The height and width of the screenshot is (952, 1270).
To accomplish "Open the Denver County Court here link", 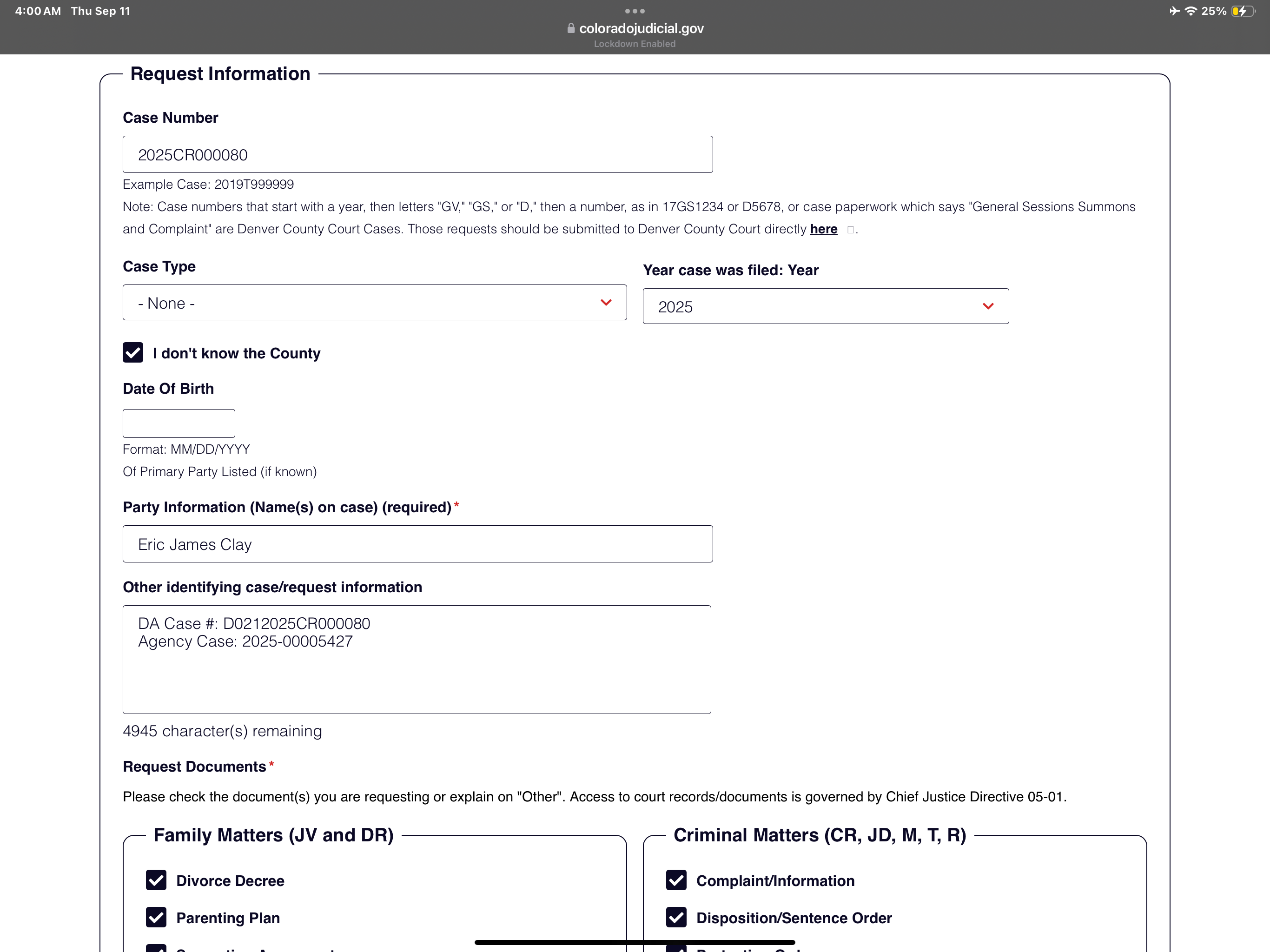I will tap(823, 229).
